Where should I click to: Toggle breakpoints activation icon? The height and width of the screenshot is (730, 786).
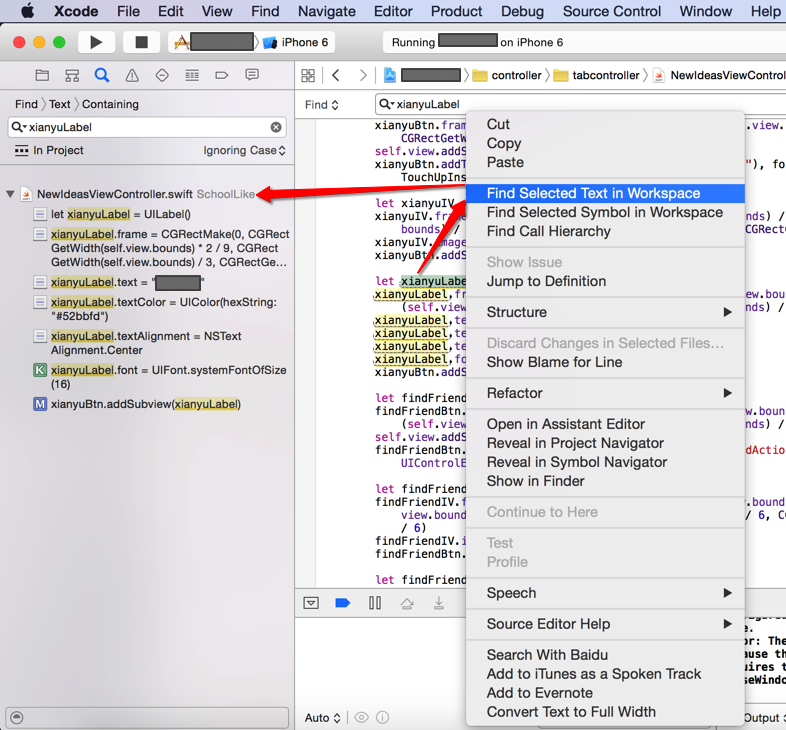coord(342,603)
